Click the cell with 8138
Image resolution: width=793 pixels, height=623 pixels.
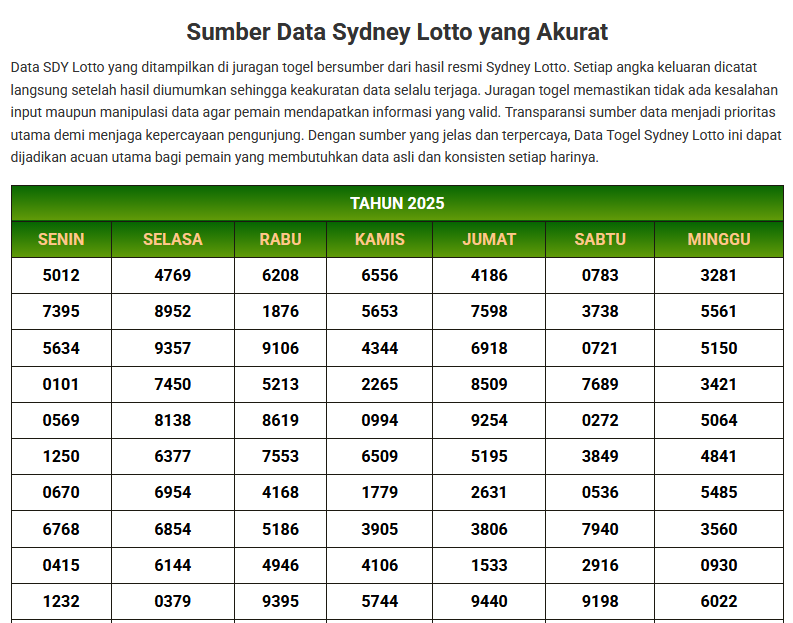click(x=173, y=420)
